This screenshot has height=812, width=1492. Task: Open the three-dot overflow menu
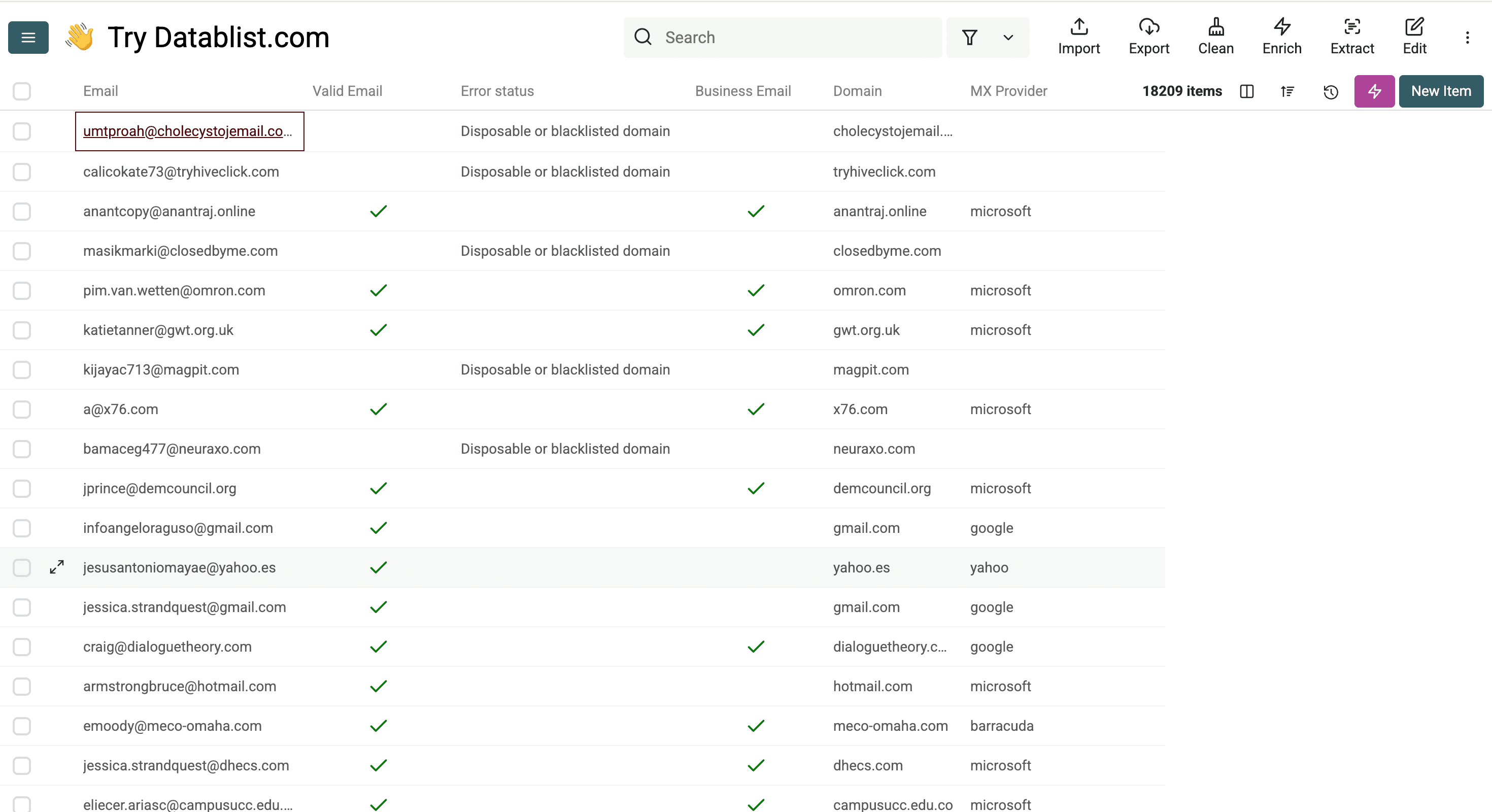tap(1468, 37)
